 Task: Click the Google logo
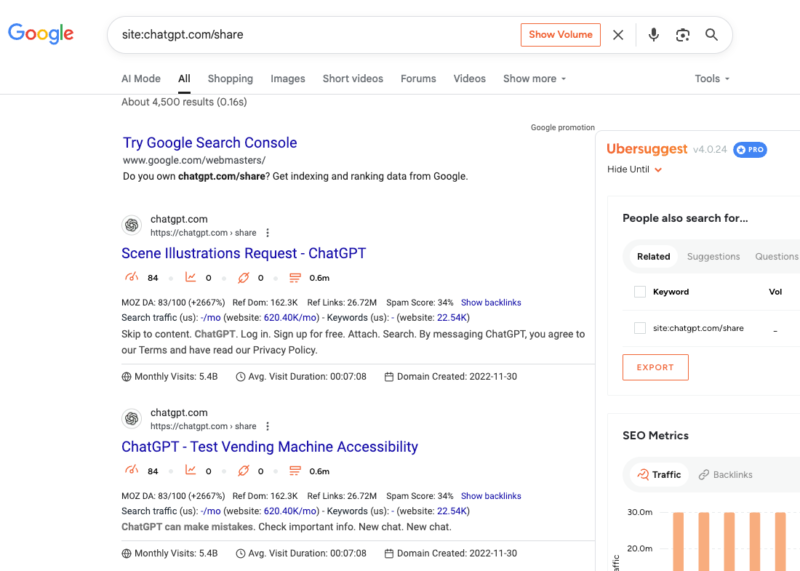coord(41,33)
